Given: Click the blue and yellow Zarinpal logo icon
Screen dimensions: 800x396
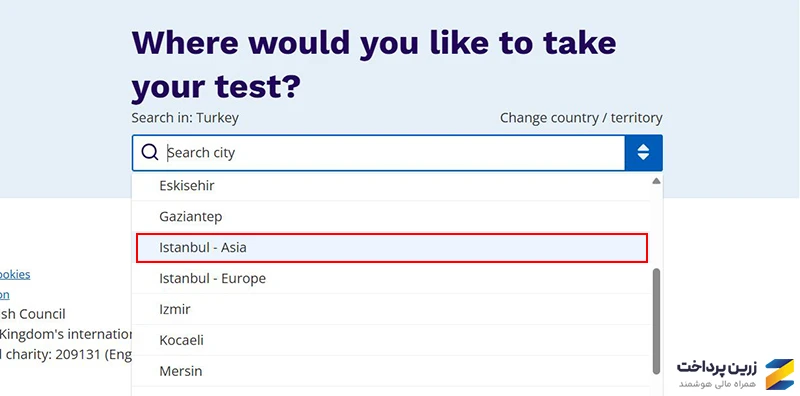Looking at the screenshot, I should coord(780,374).
